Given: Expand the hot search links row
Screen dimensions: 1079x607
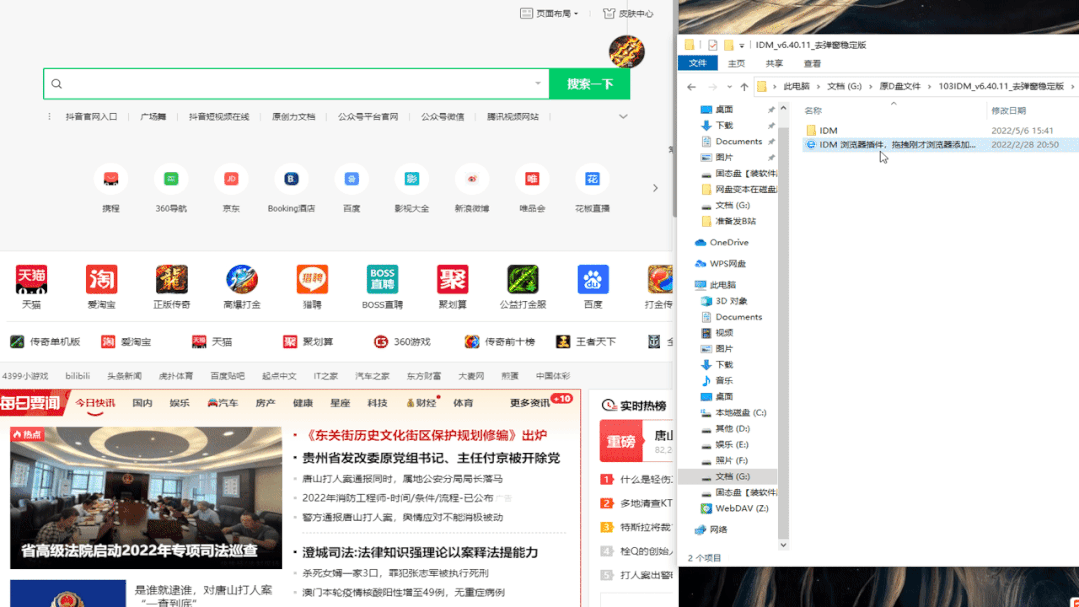Looking at the screenshot, I should pos(623,116).
